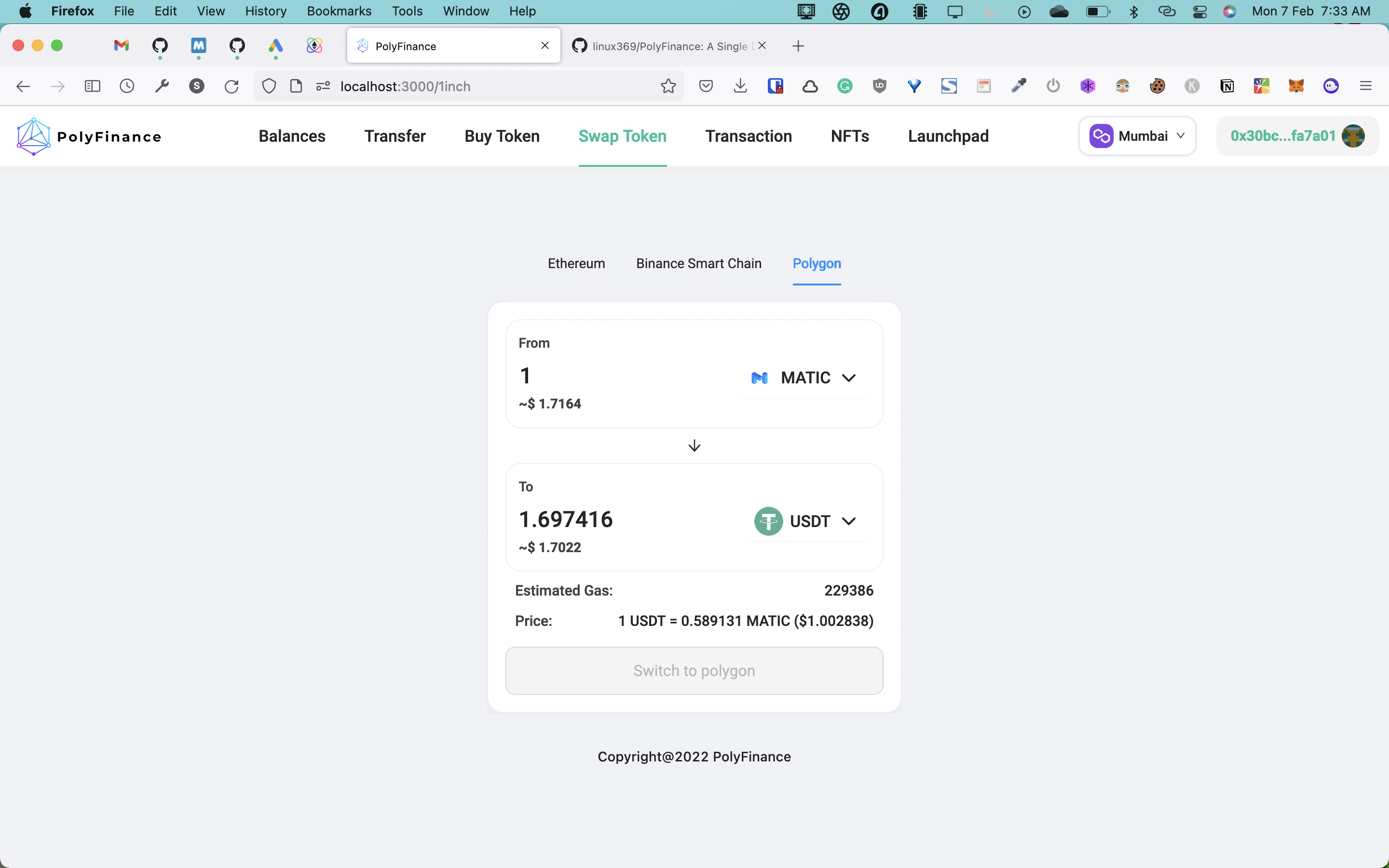This screenshot has width=1389, height=868.
Task: Click the browser back arrow
Action: pos(23,86)
